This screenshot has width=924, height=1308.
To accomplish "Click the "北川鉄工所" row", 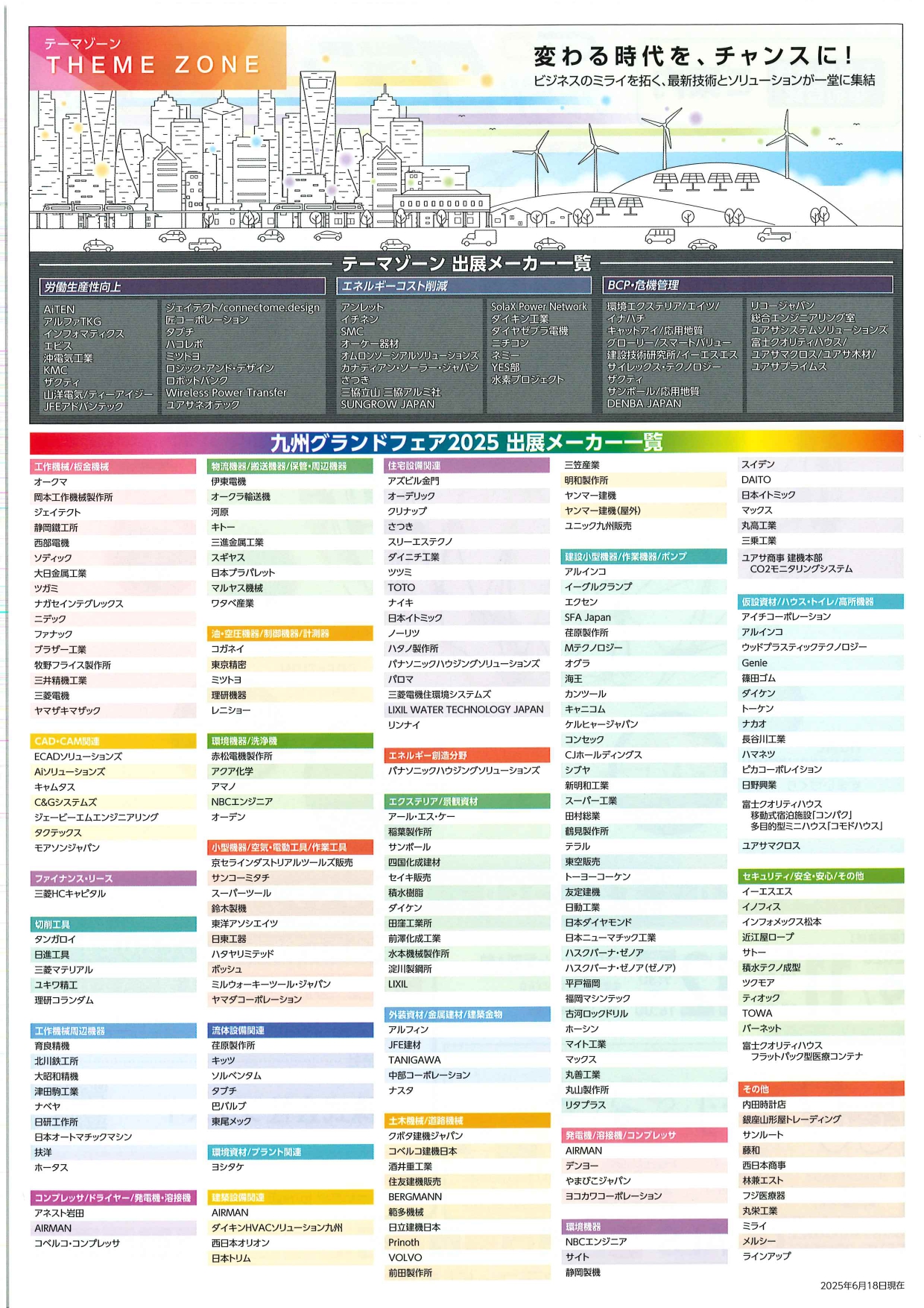I will coord(113,1061).
